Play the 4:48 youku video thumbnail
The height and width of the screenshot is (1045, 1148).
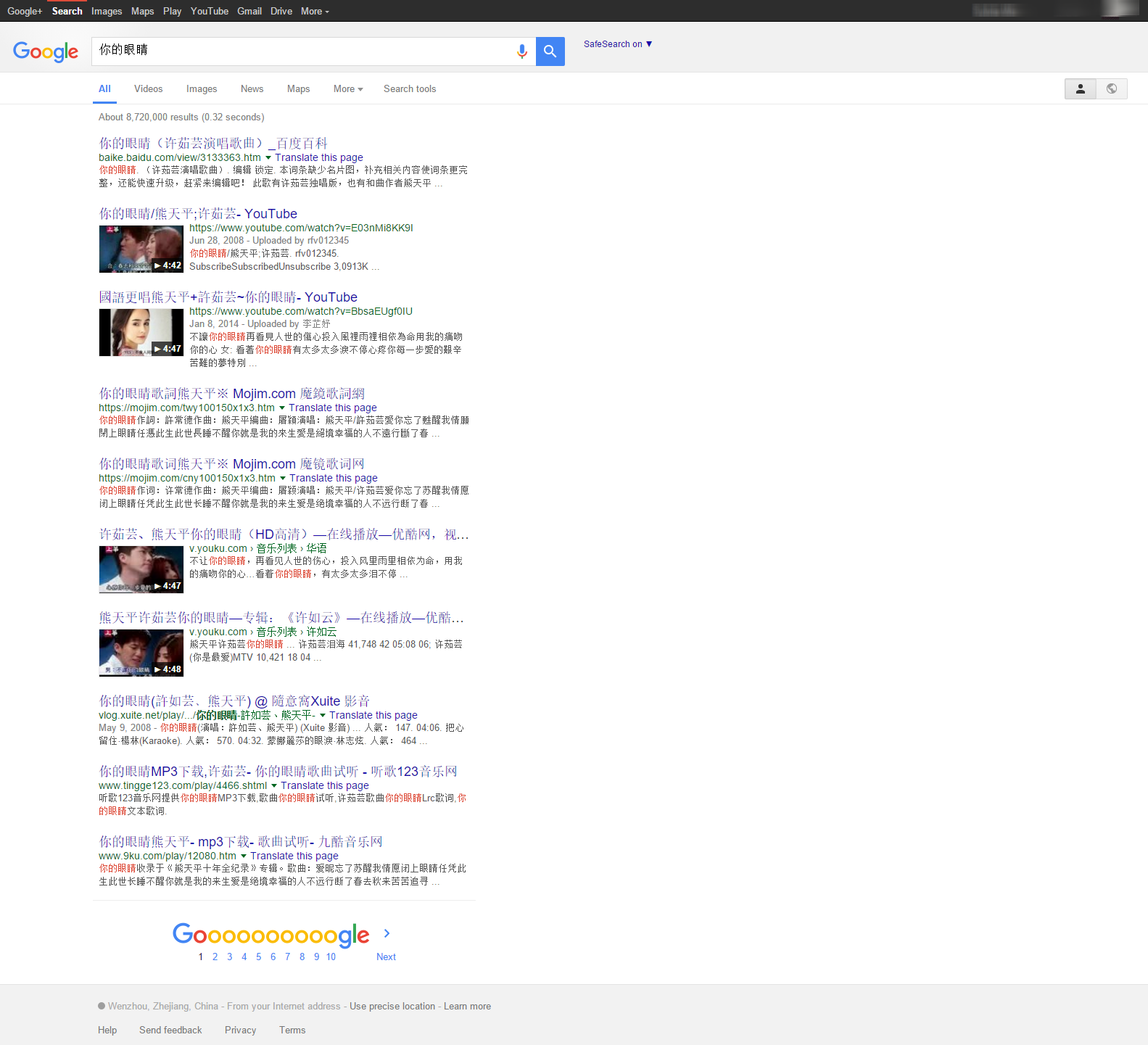tap(141, 653)
